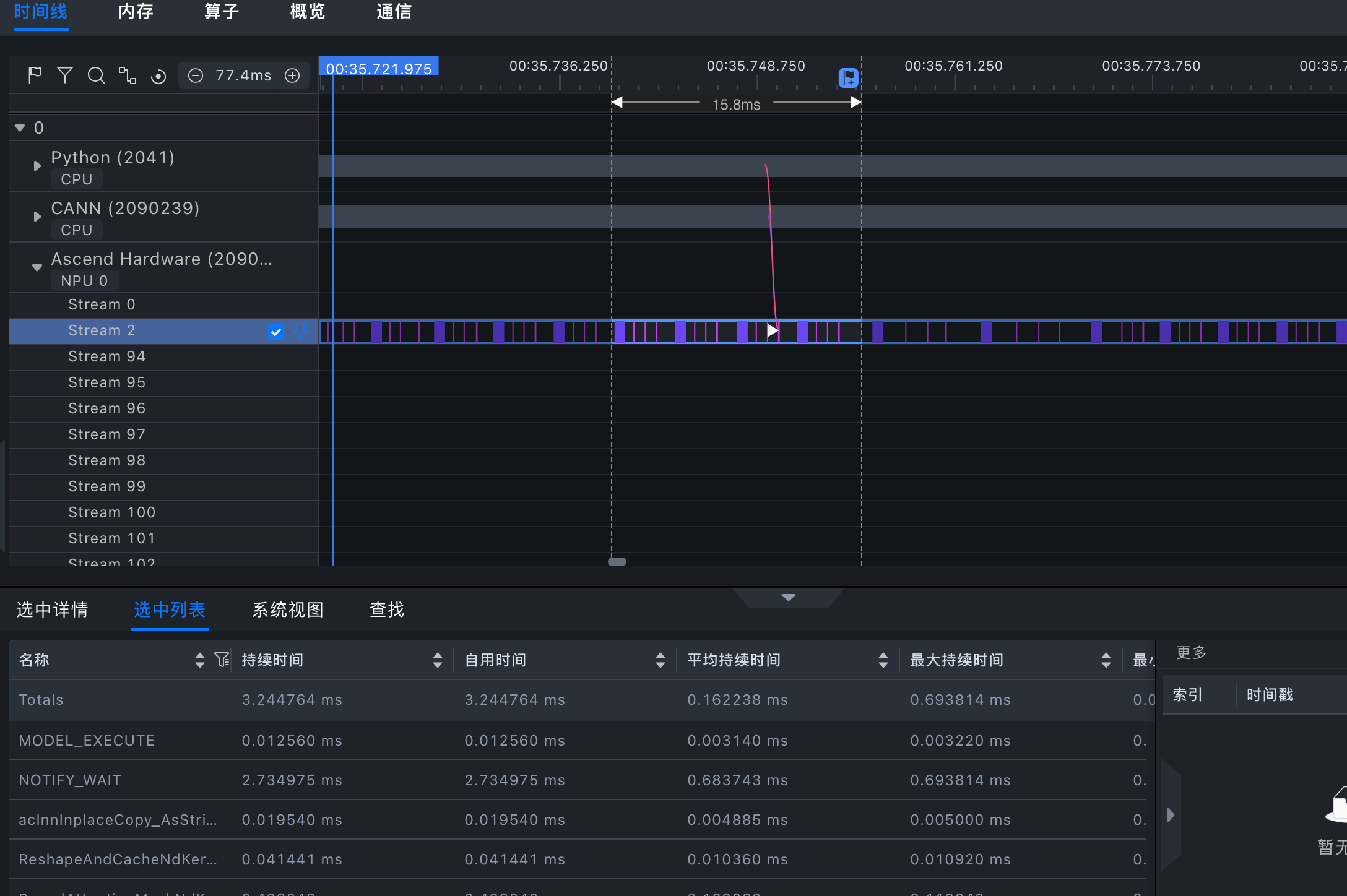Expand the Python (2041) row

click(x=37, y=166)
